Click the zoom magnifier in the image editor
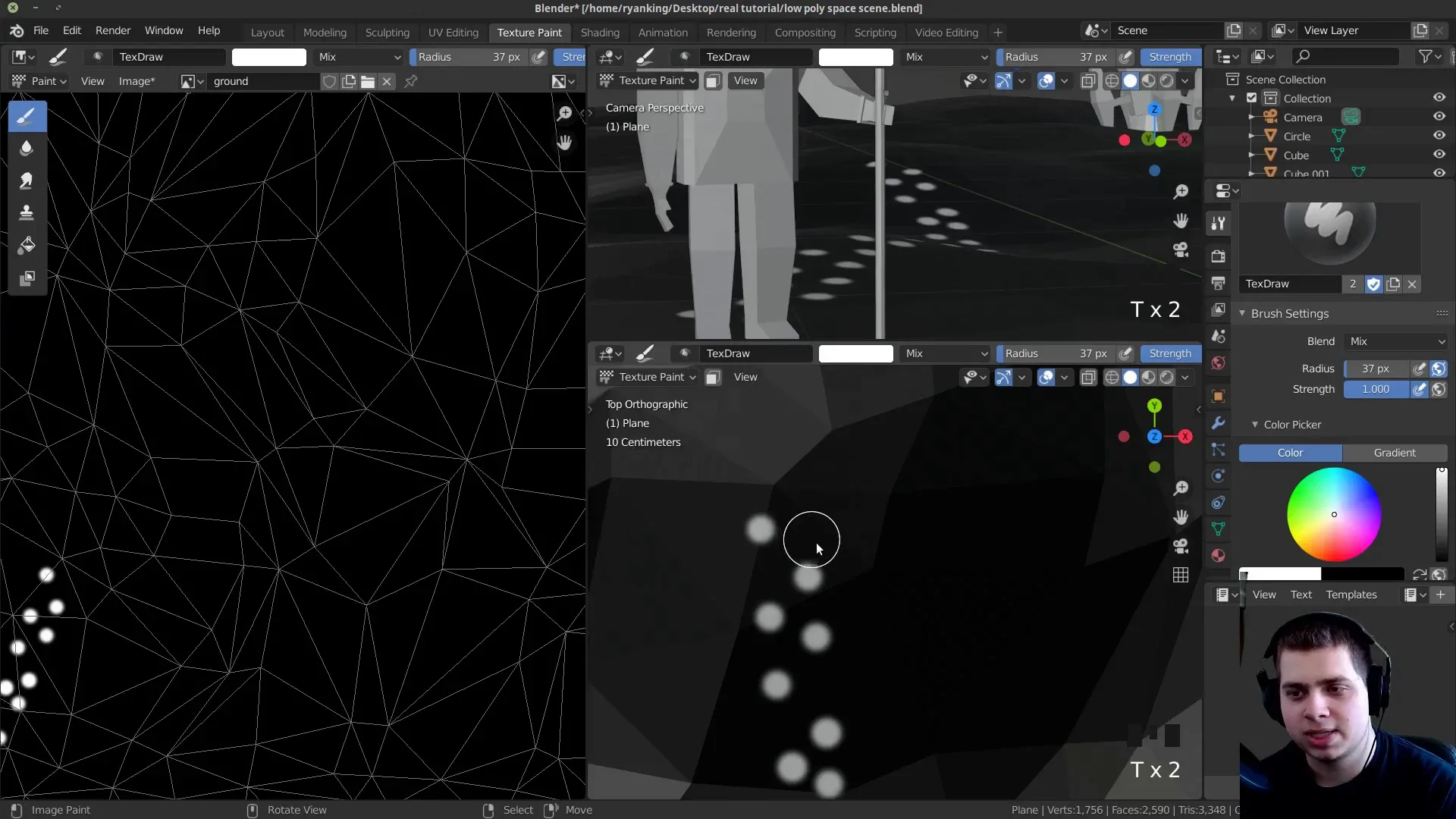This screenshot has width=1456, height=819. (564, 114)
